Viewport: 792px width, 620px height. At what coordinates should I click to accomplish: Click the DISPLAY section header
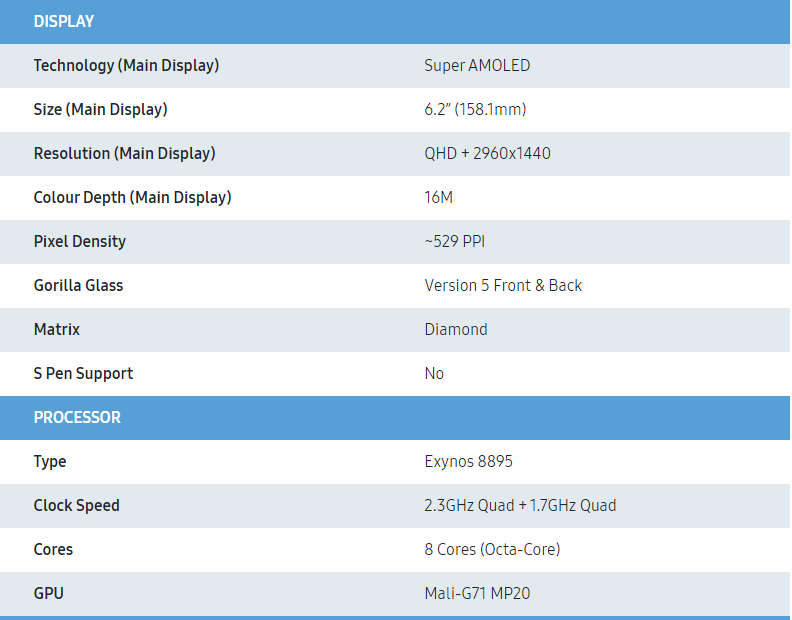tap(64, 22)
